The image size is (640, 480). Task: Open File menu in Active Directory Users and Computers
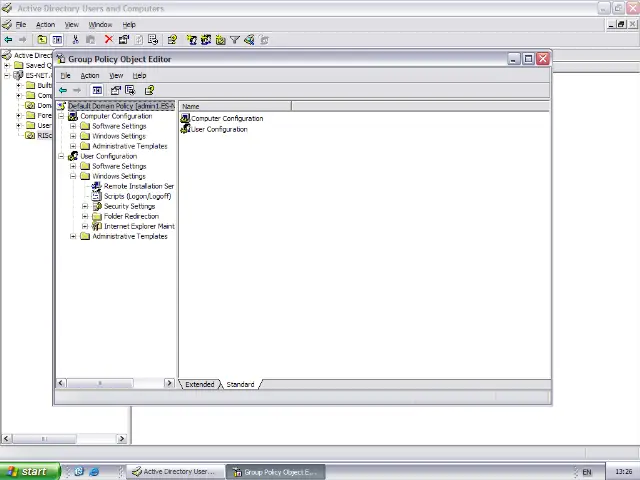click(21, 24)
